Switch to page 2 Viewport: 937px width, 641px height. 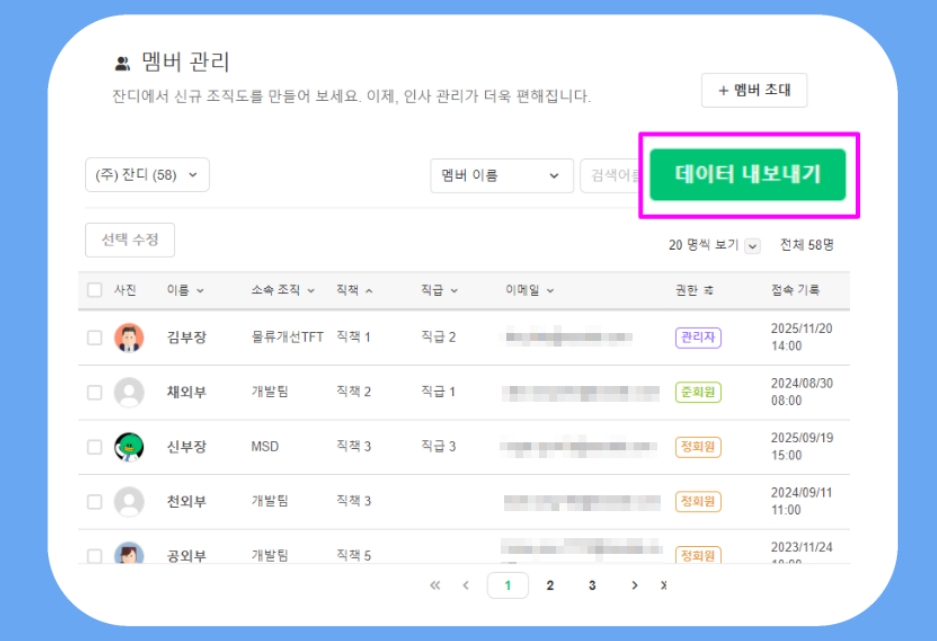[x=550, y=586]
